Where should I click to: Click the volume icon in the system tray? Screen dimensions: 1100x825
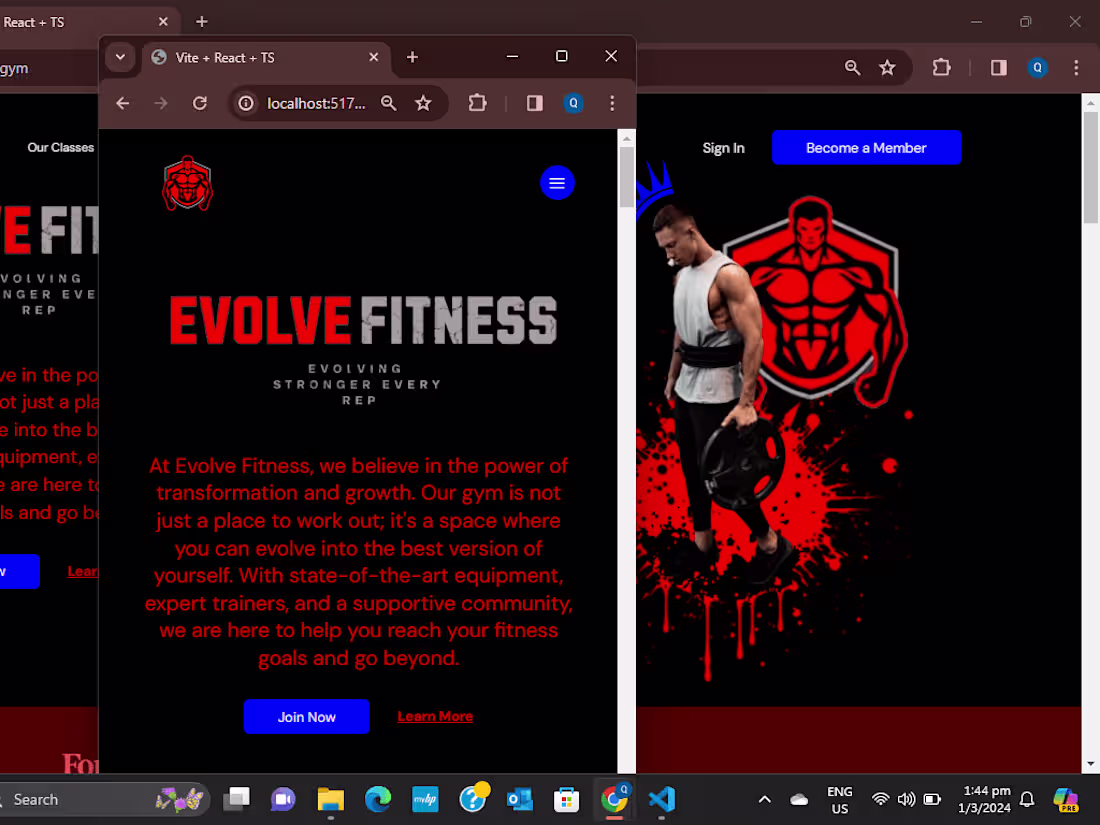tap(906, 800)
